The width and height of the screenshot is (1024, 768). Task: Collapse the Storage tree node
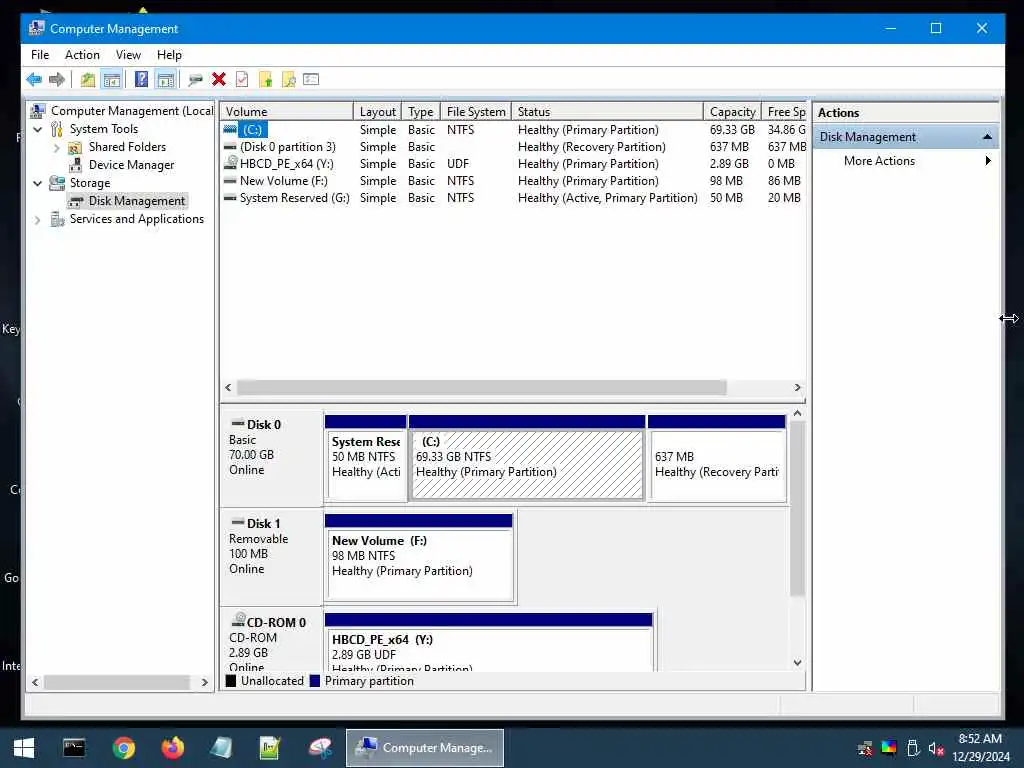pos(38,184)
